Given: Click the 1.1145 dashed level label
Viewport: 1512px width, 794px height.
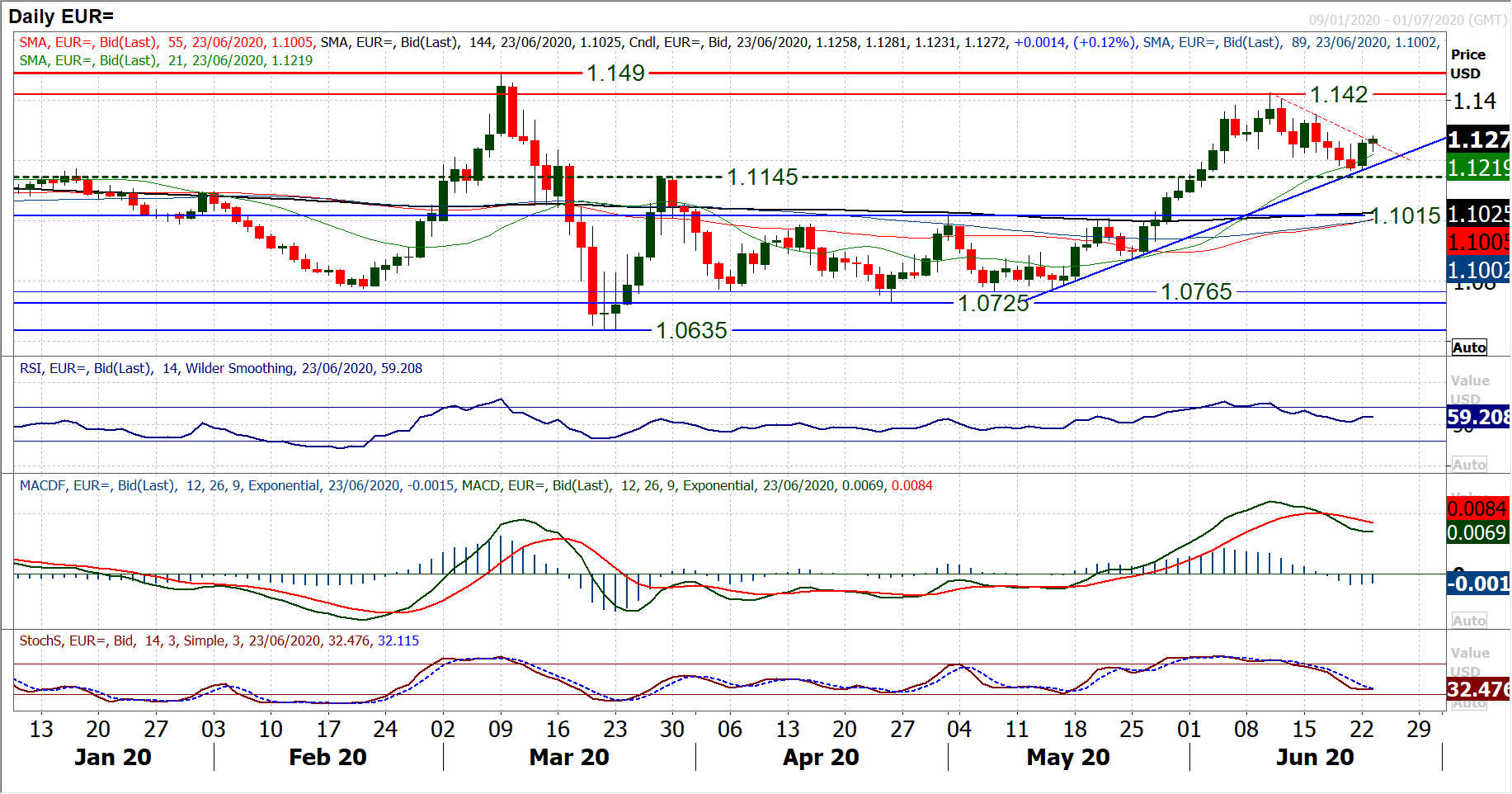Looking at the screenshot, I should point(762,177).
